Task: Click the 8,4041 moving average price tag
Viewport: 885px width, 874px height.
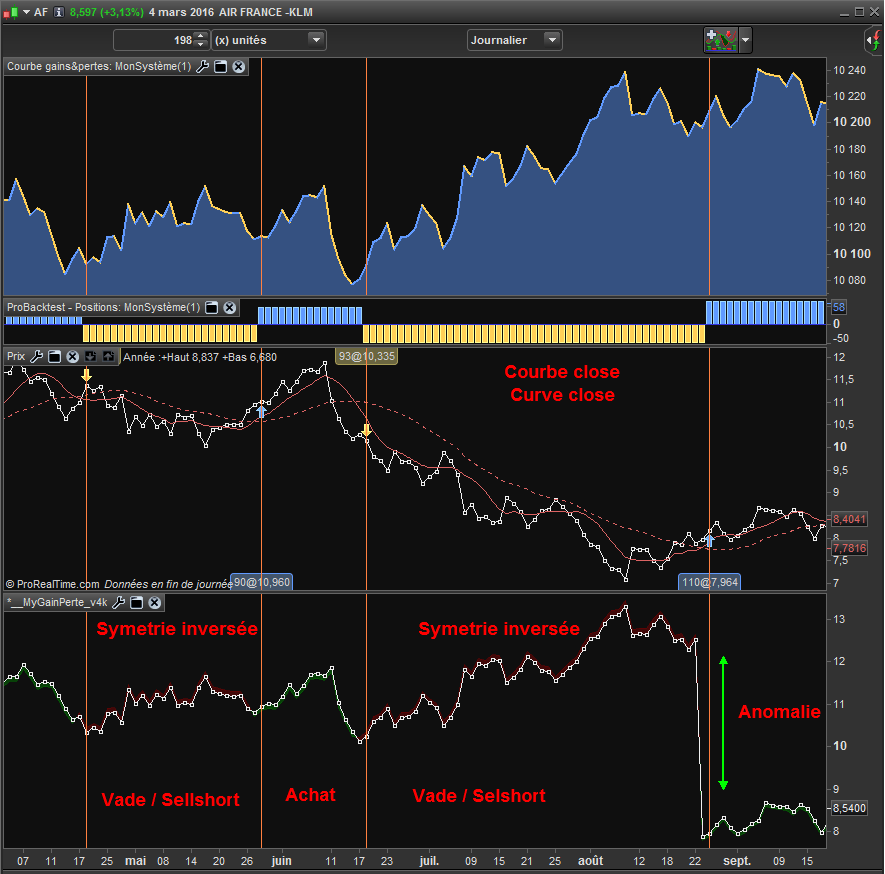Action: [x=849, y=519]
